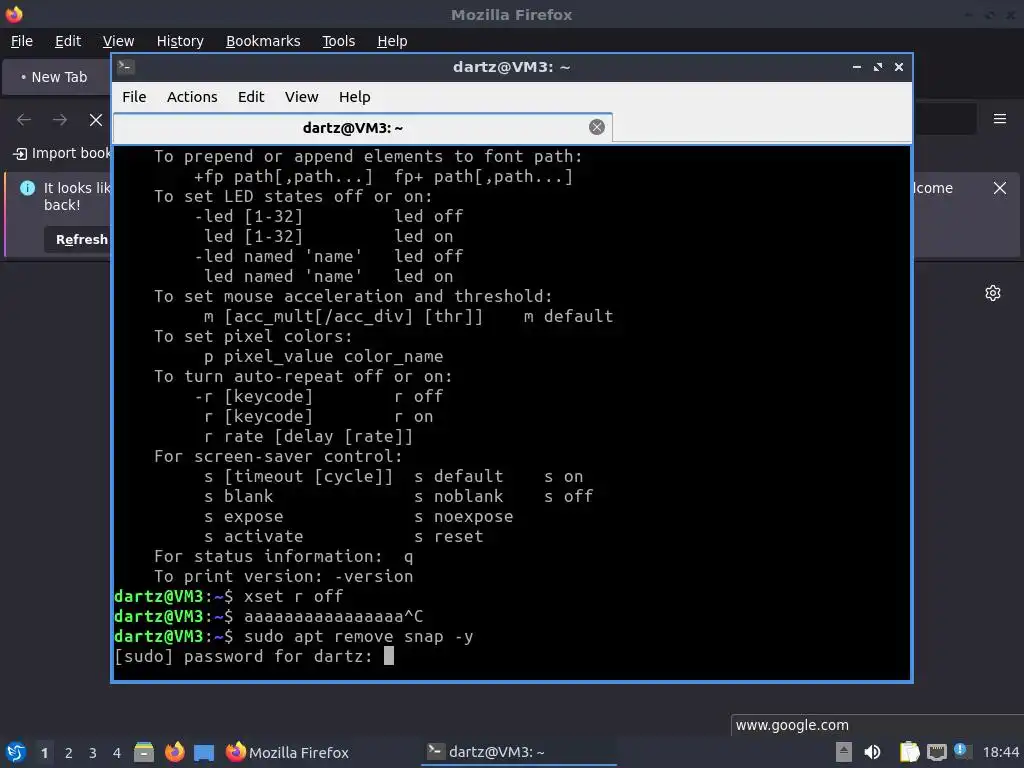
Task: Open Firefox Help menu
Action: 392,41
